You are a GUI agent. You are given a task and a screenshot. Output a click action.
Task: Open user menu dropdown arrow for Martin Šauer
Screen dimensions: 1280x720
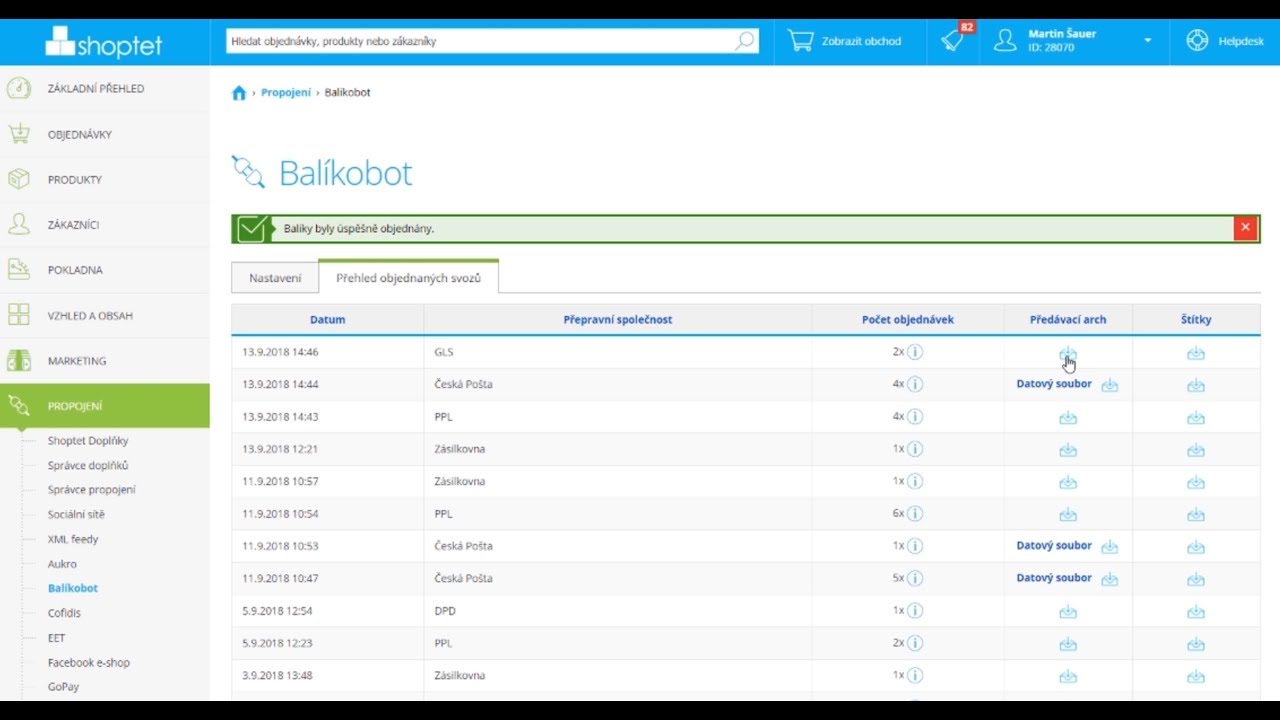[1148, 41]
